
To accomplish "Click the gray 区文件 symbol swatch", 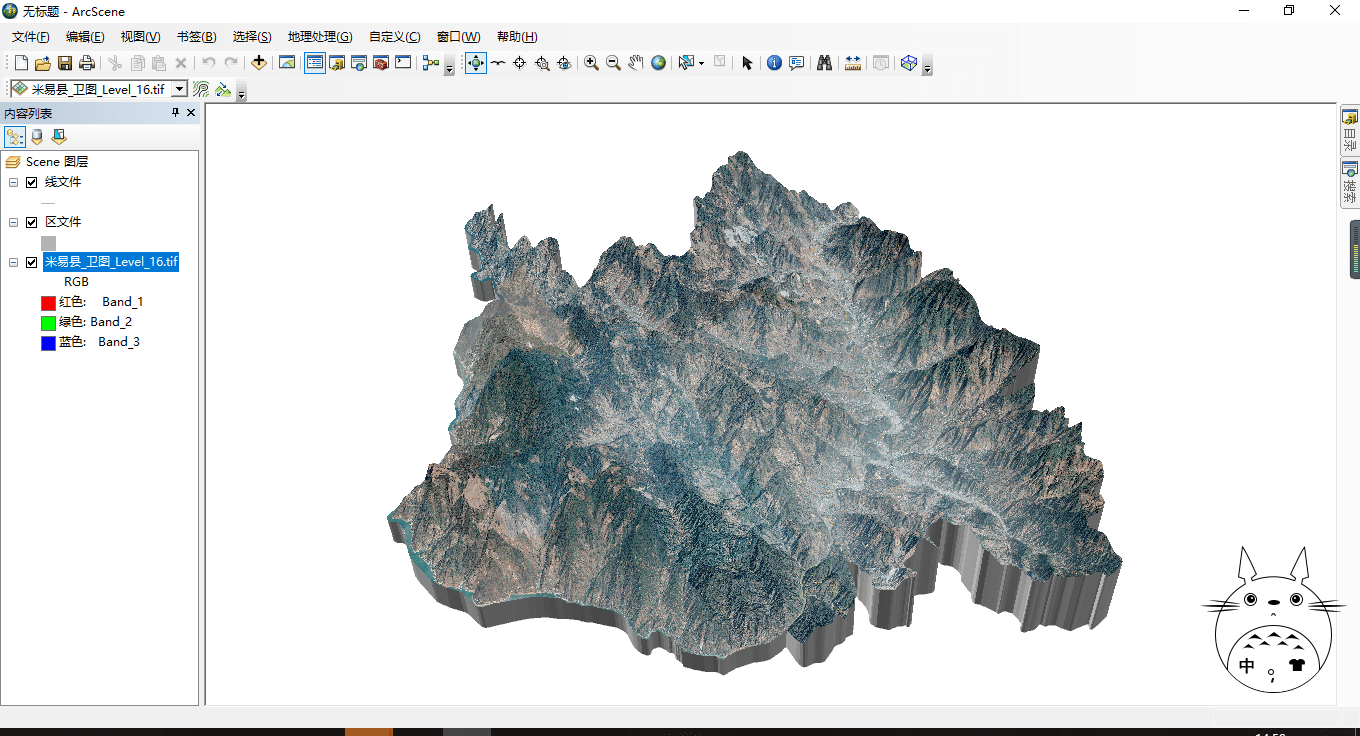I will tap(48, 243).
